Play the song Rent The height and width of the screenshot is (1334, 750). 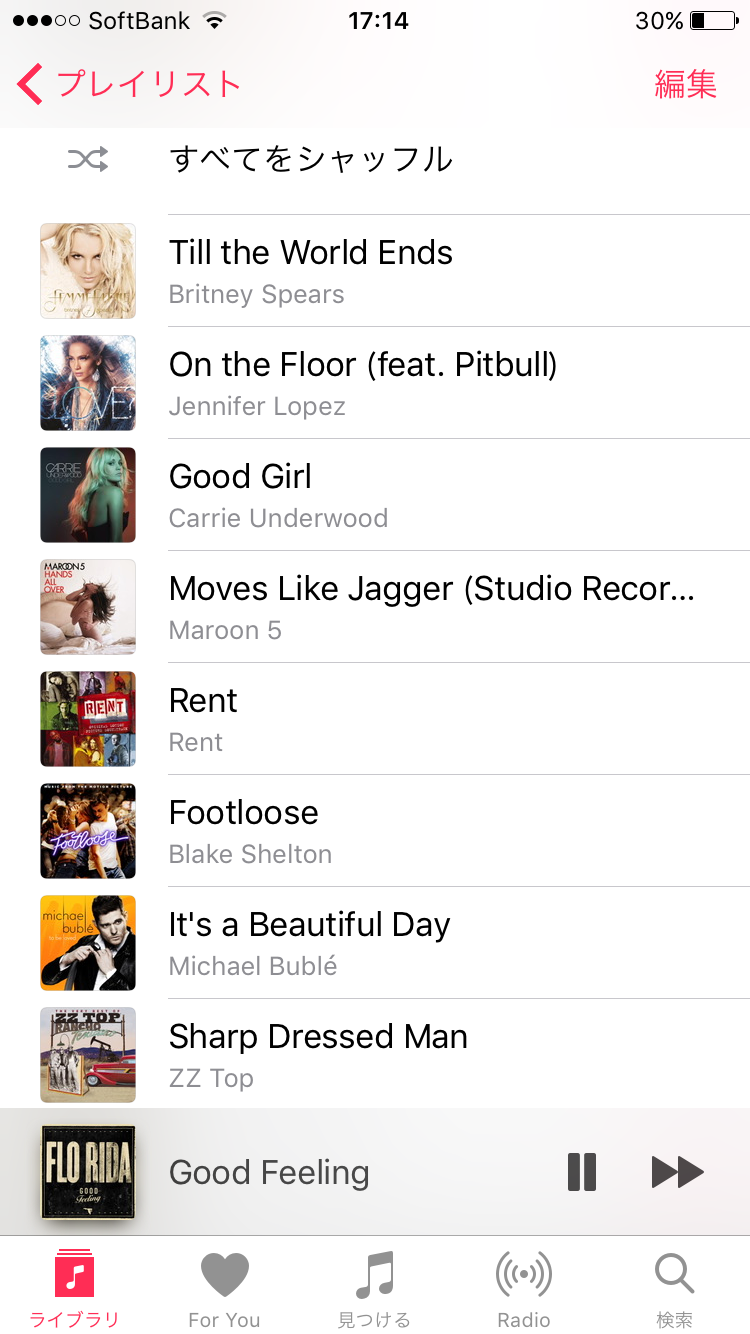(x=203, y=701)
